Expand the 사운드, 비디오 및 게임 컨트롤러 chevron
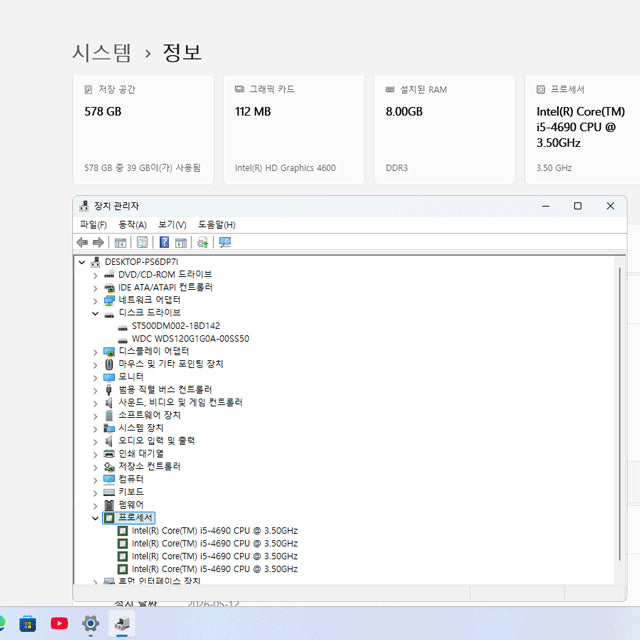This screenshot has width=640, height=640. click(x=95, y=403)
